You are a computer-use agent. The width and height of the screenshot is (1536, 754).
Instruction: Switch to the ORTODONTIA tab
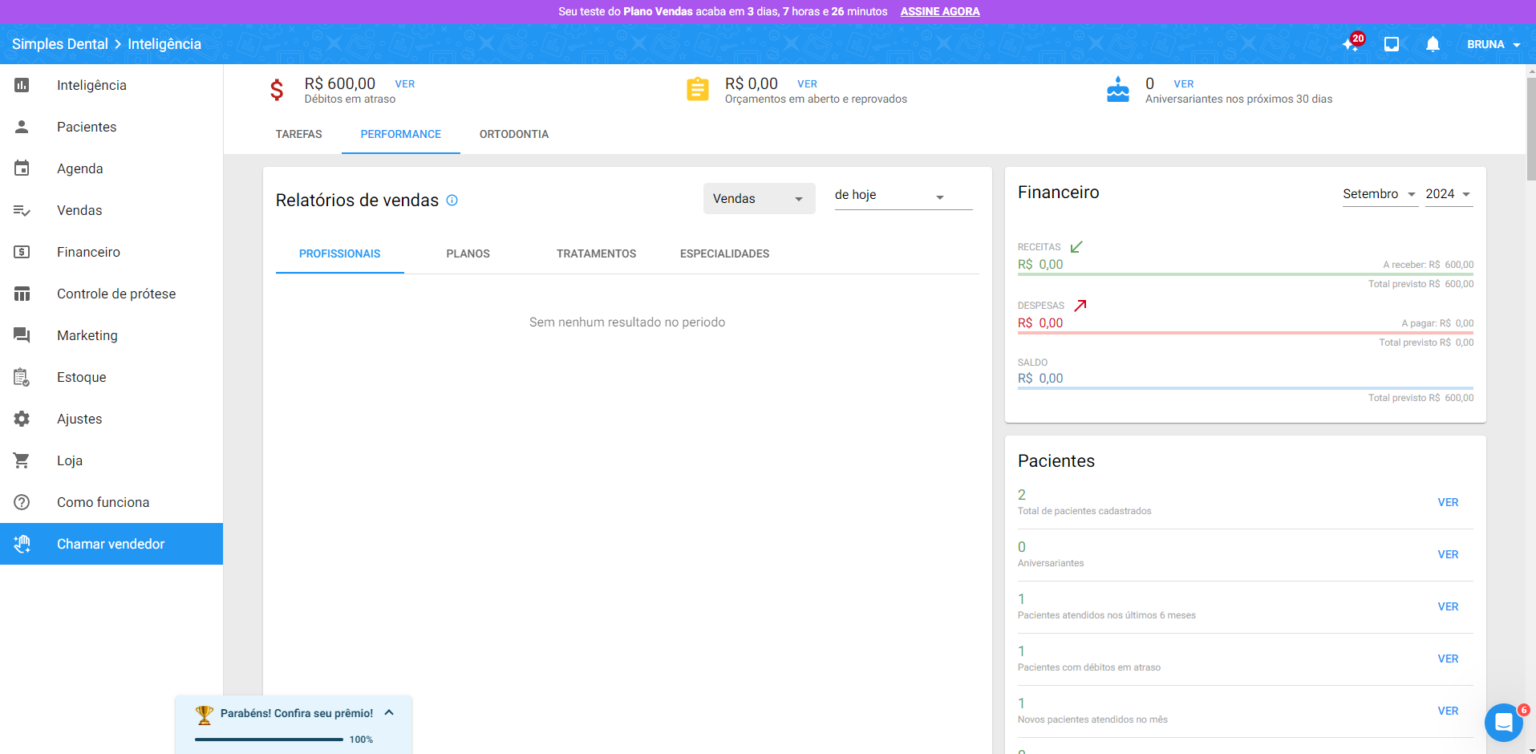click(x=514, y=133)
